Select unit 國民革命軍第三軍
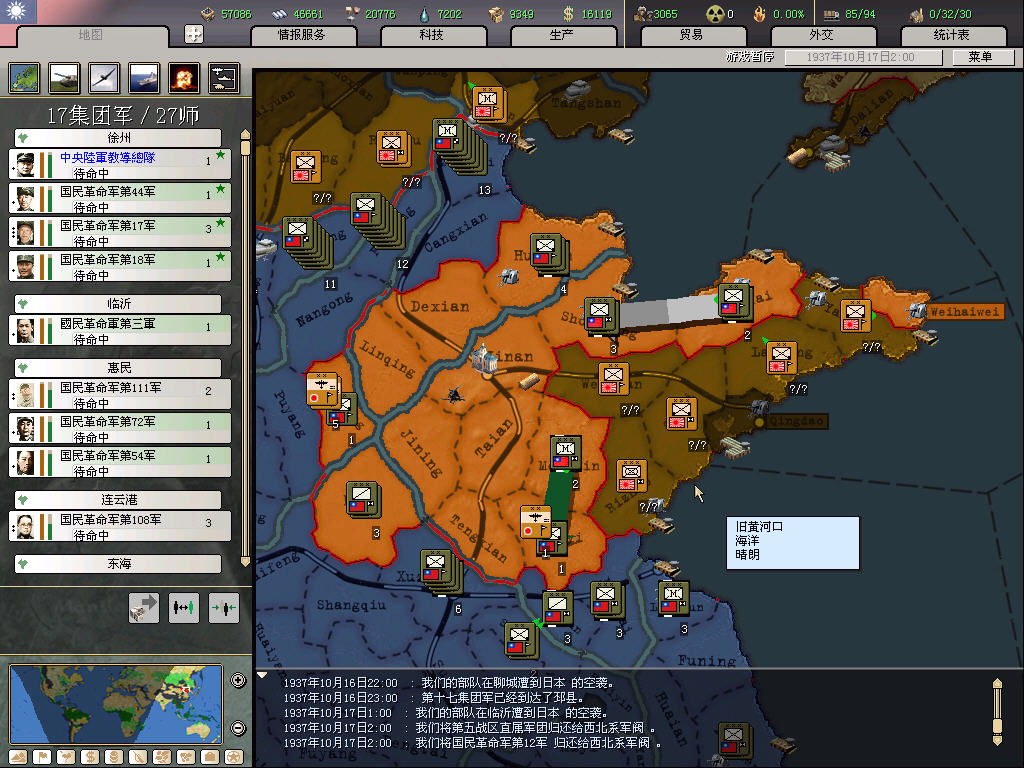1024x768 pixels. (120, 330)
